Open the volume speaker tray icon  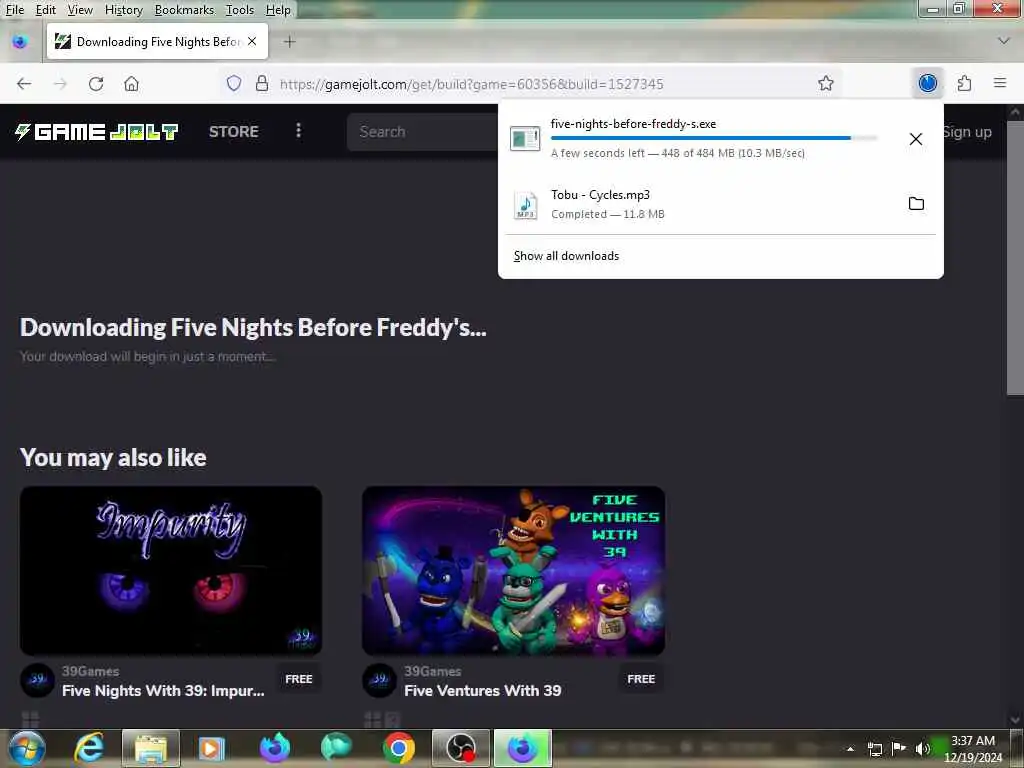(x=922, y=748)
